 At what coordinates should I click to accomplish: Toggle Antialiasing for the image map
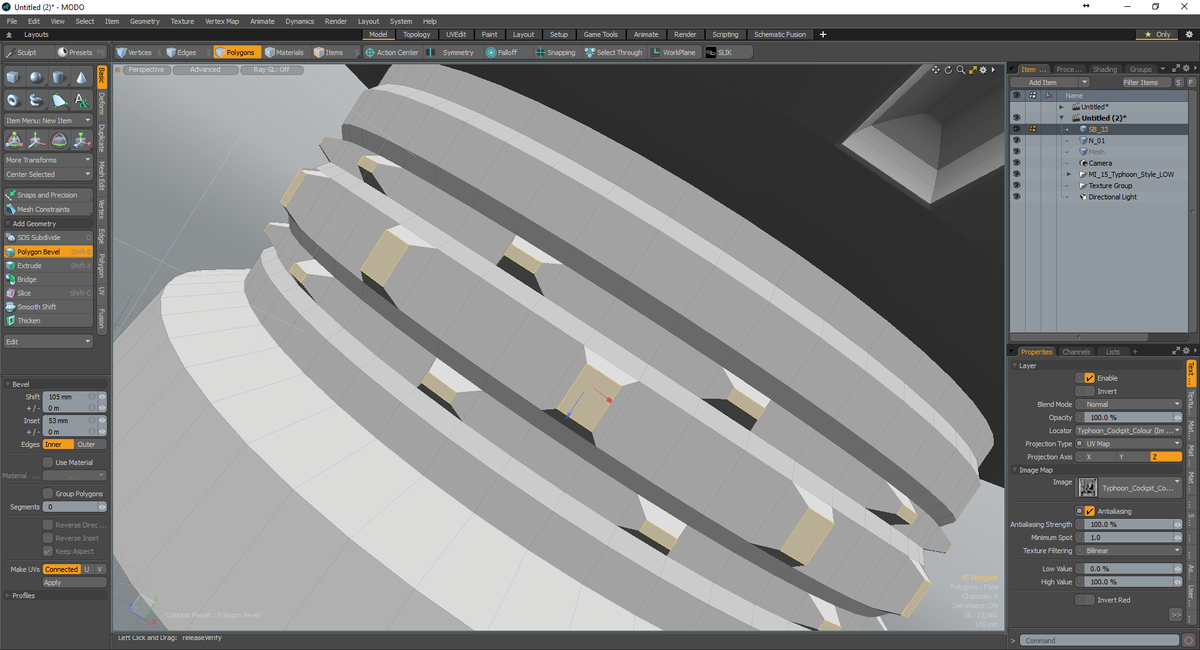pyautogui.click(x=1089, y=510)
